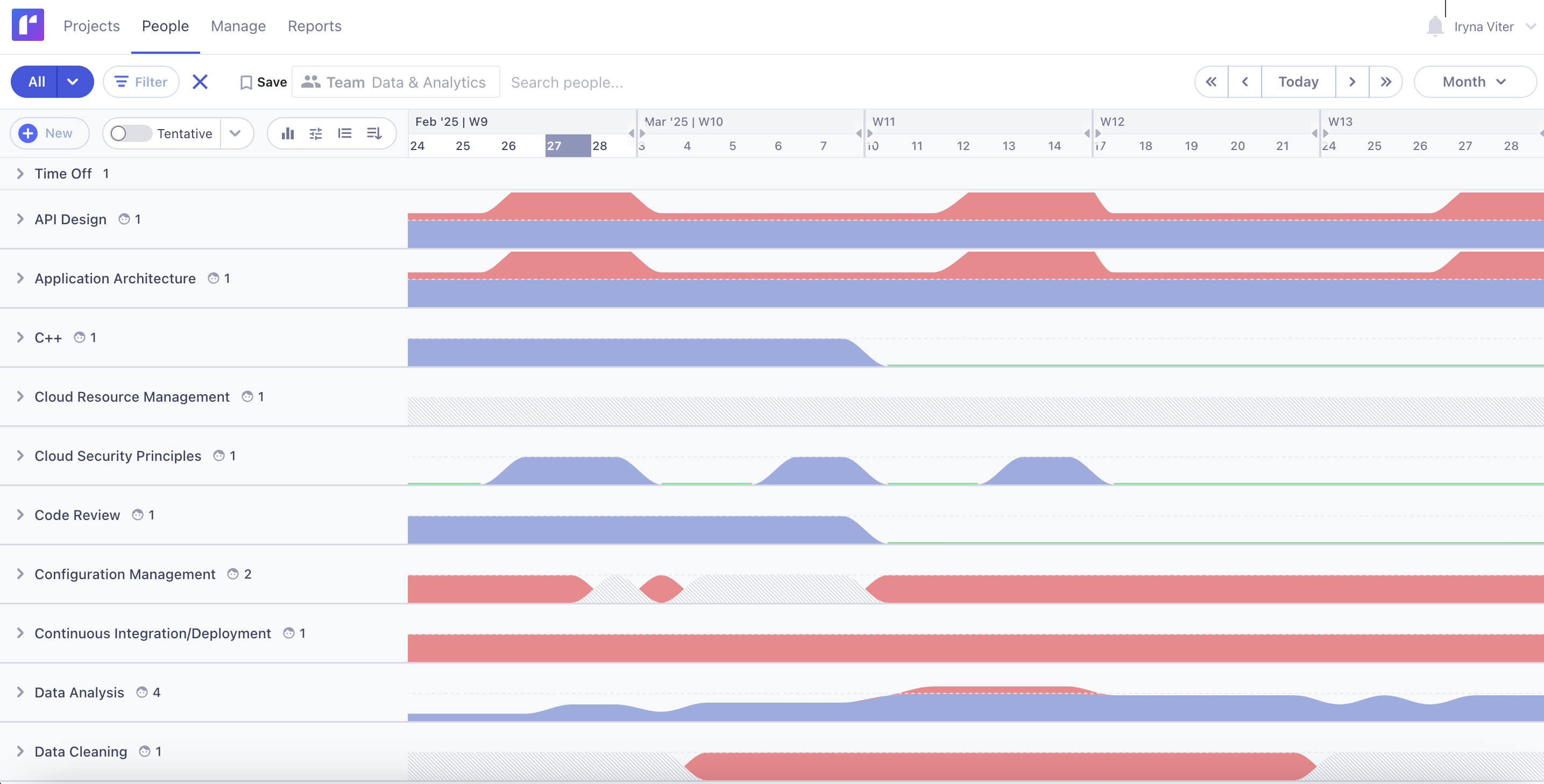Click the New button to add an entry
Viewport: 1544px width, 784px height.
tap(49, 133)
